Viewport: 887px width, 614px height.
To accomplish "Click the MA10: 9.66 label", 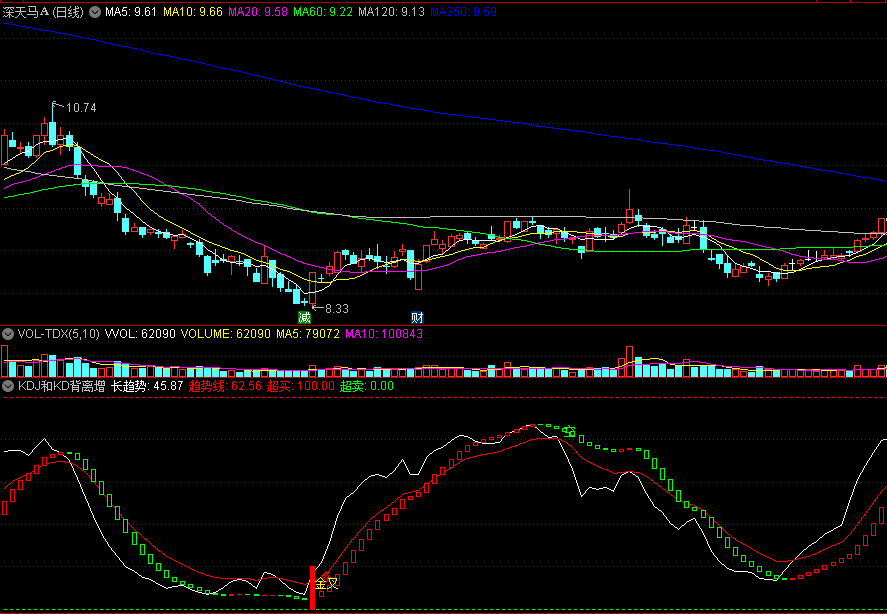I will click(193, 12).
